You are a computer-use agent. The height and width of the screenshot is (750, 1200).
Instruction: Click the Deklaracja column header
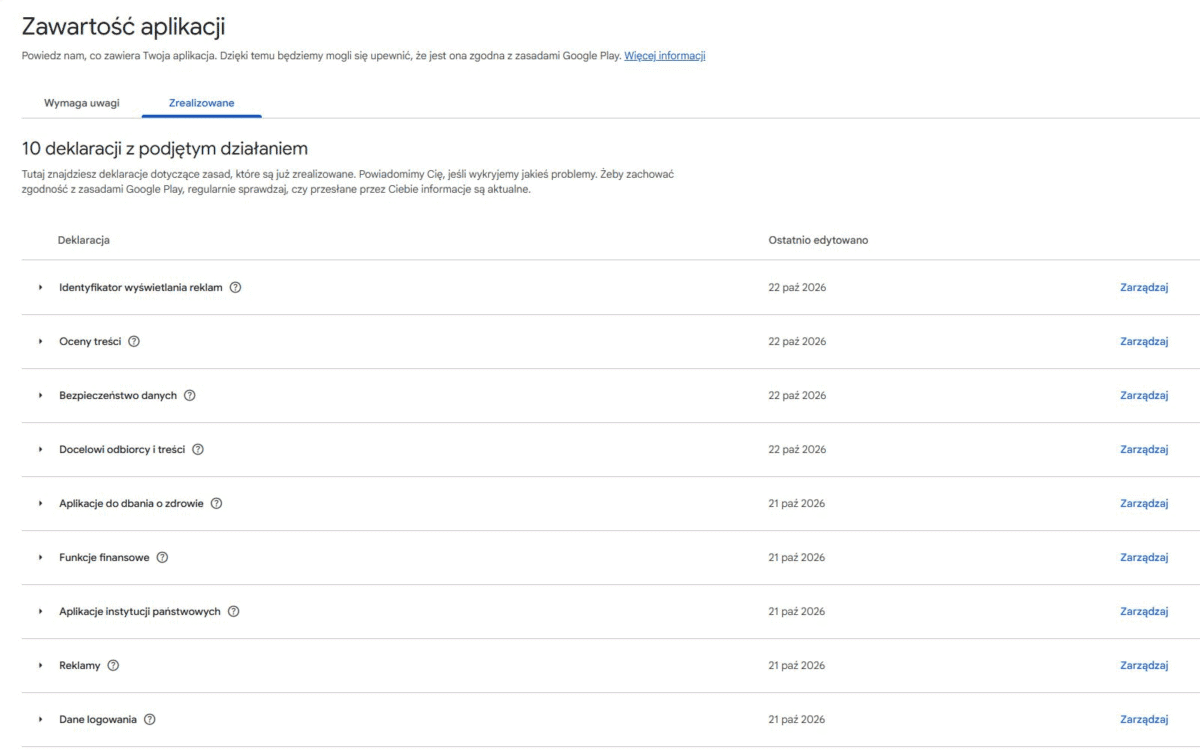[84, 240]
